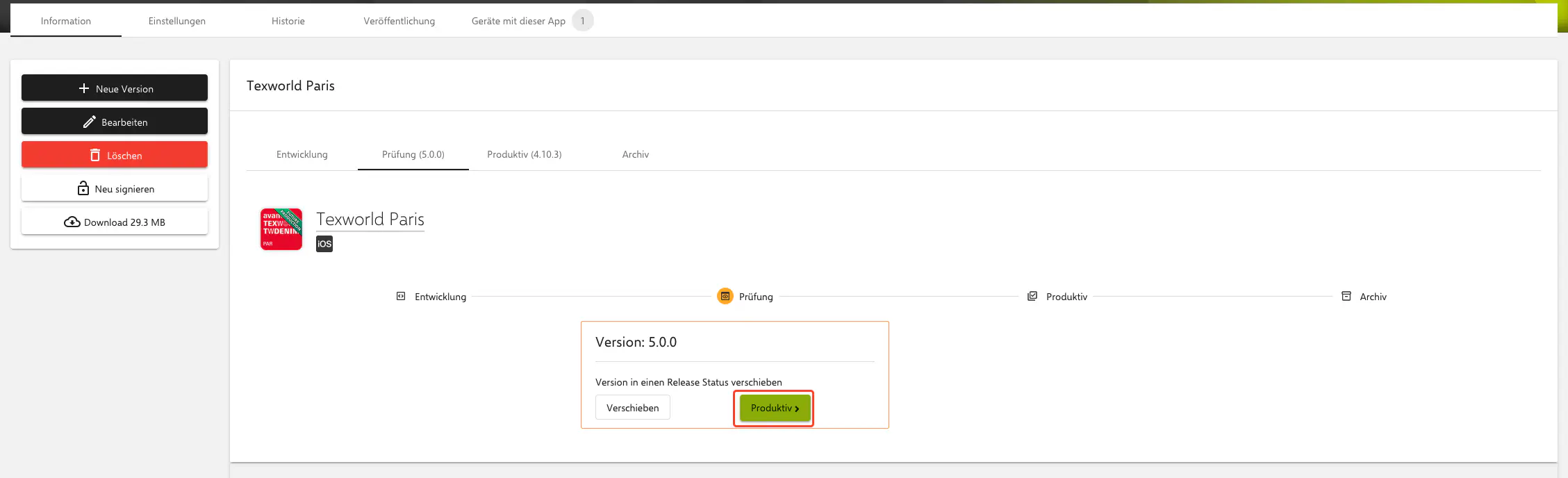Click the cloud download icon

(x=72, y=222)
